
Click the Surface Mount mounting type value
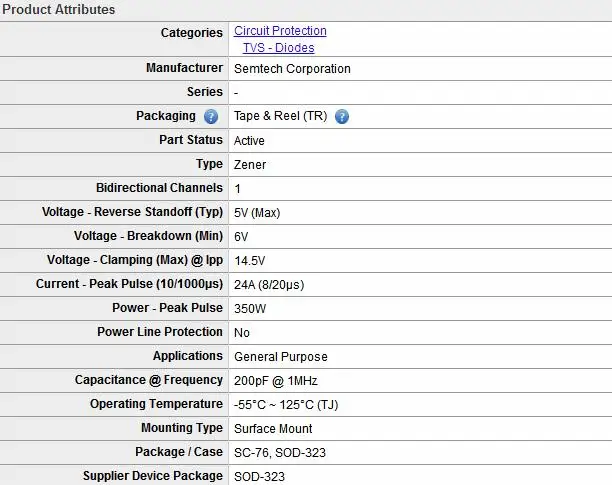coord(274,429)
